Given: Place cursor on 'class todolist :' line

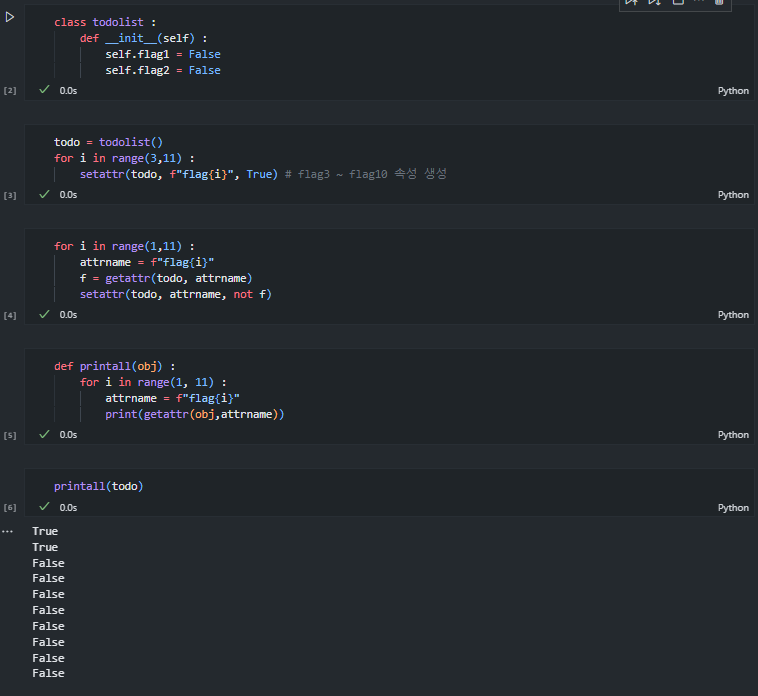Looking at the screenshot, I should pyautogui.click(x=105, y=22).
